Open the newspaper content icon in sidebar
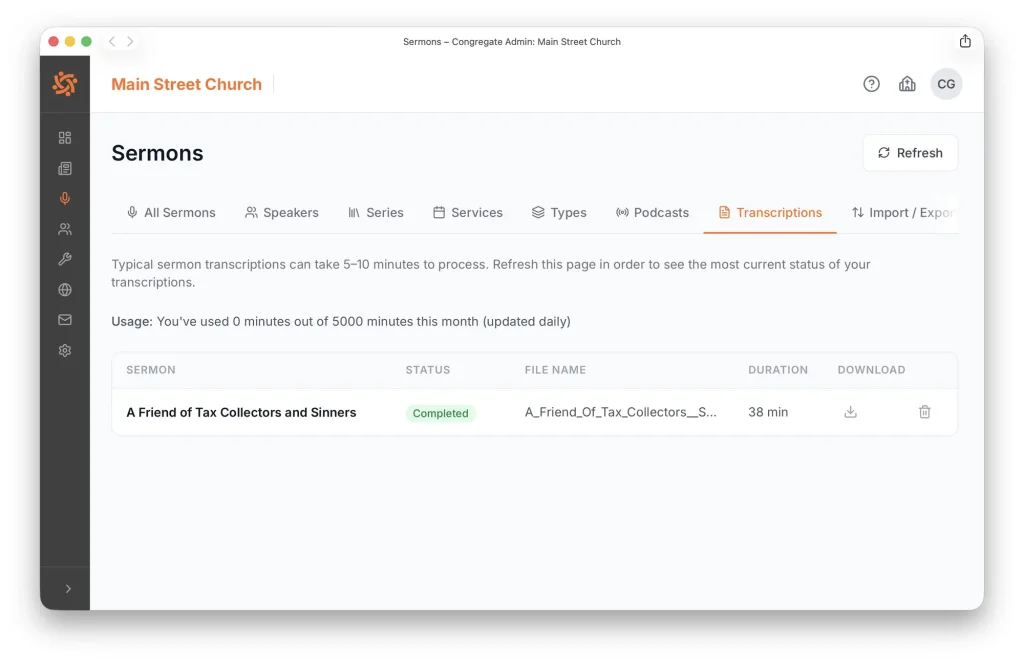This screenshot has width=1024, height=663. click(x=65, y=169)
